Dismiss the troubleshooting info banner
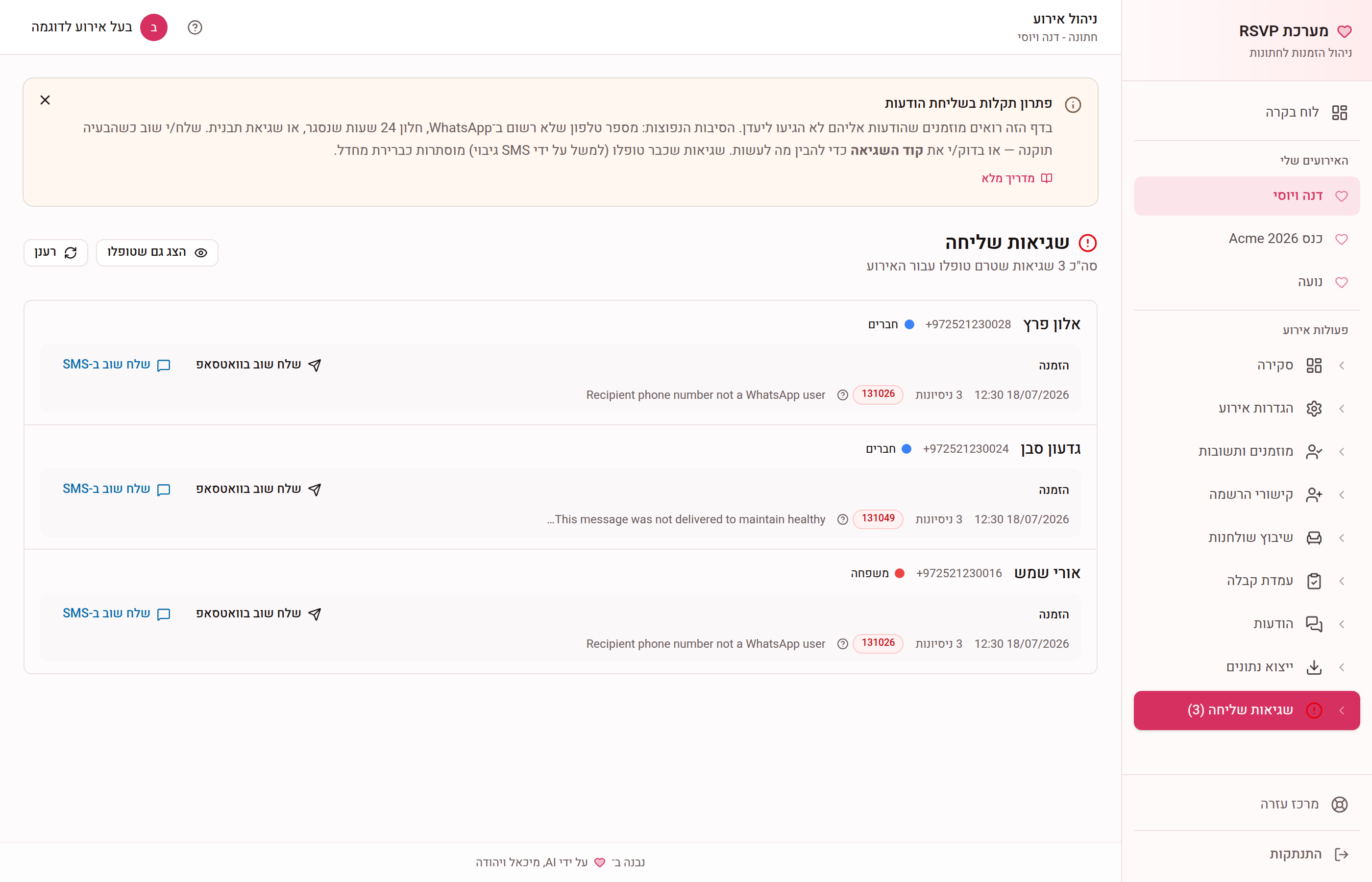The image size is (1372, 882). point(45,100)
